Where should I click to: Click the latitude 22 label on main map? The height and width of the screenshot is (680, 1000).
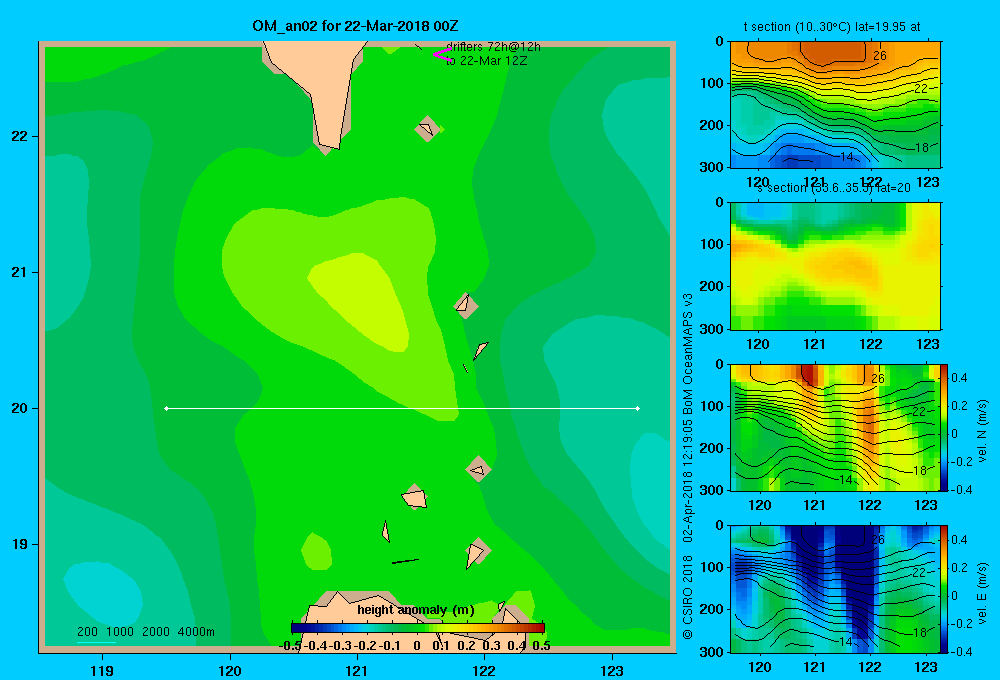click(20, 137)
